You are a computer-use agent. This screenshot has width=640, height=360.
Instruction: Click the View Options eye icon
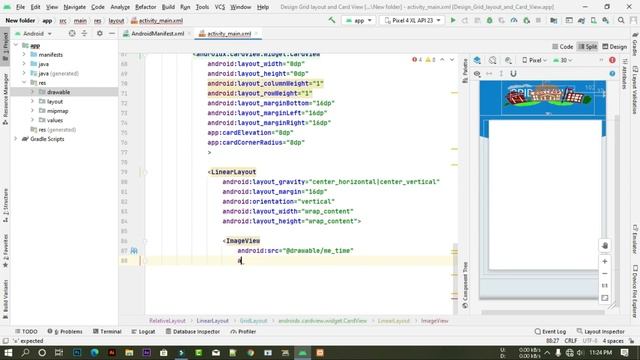[477, 73]
